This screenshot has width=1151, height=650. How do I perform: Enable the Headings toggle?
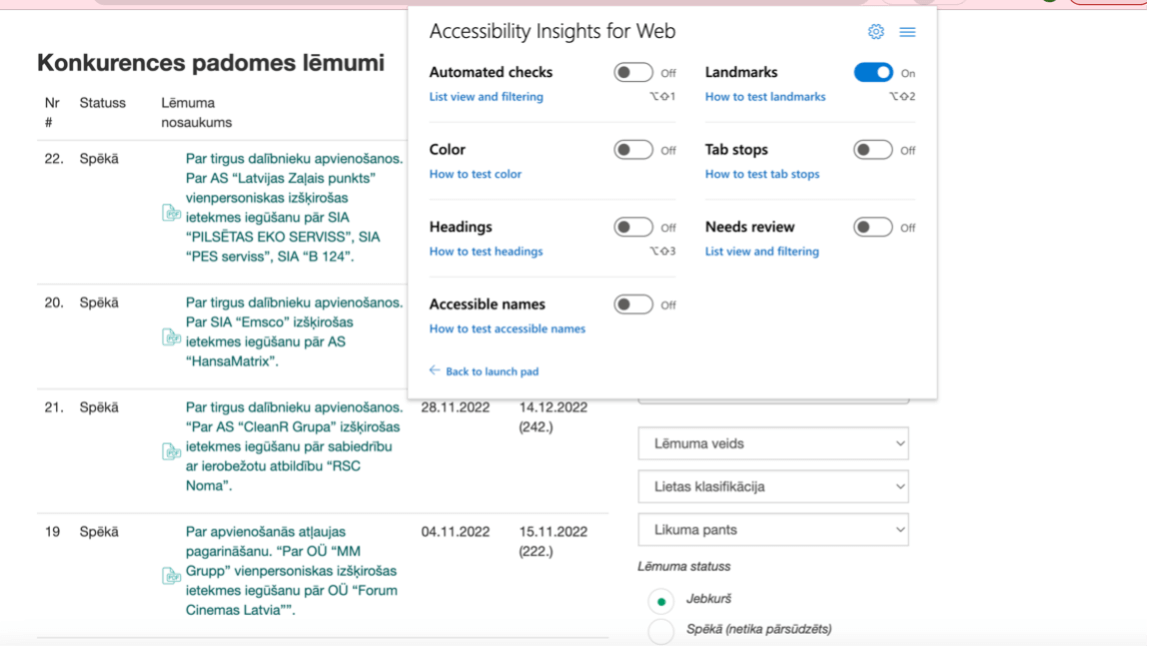(633, 228)
